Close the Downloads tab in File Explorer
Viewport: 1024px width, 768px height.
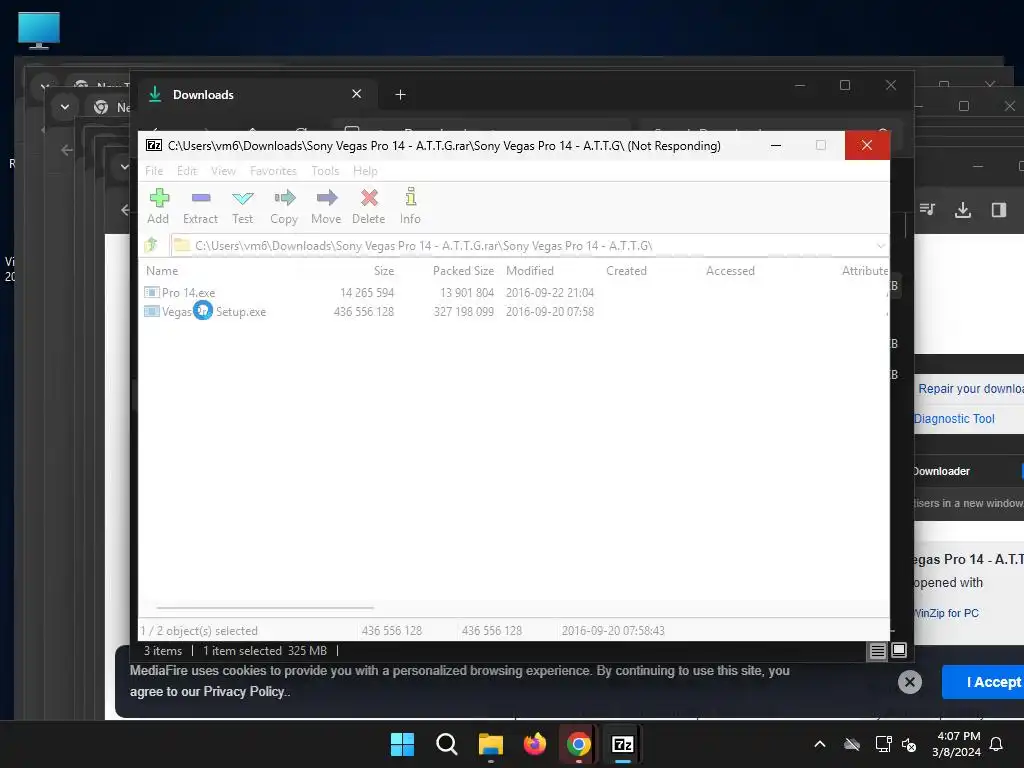357,94
